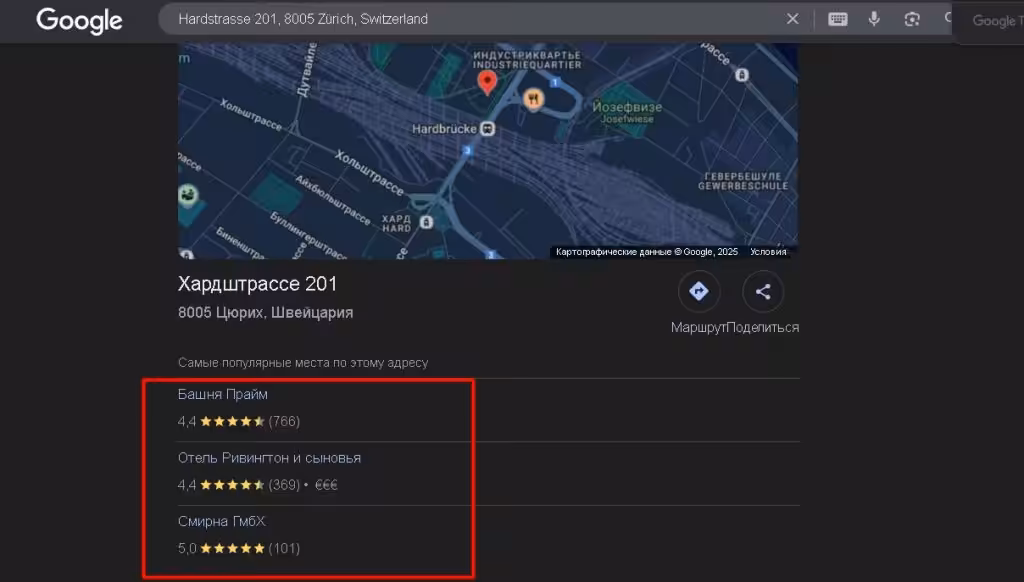Click the Google logo
The height and width of the screenshot is (582, 1024).
[x=79, y=20]
